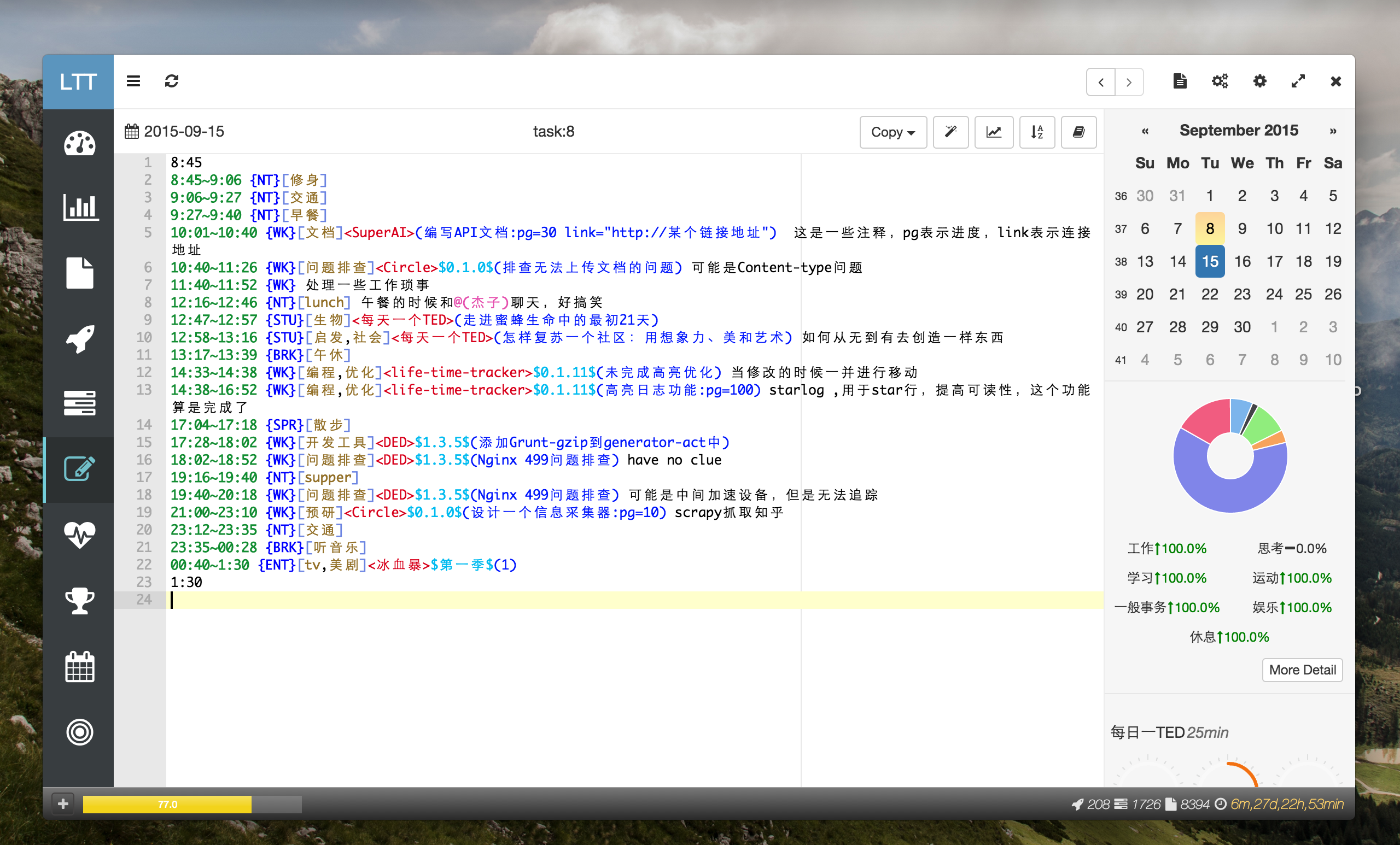1400x845 pixels.
Task: Click the magic wand toolbar button
Action: tap(950, 132)
